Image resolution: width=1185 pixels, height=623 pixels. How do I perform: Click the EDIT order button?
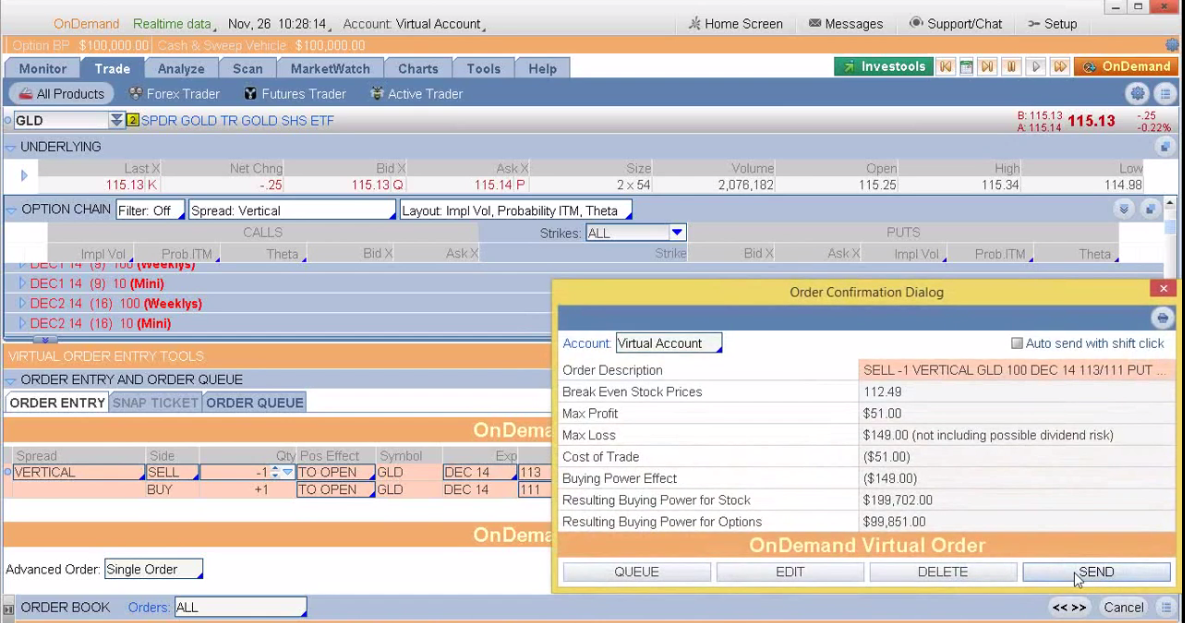pyautogui.click(x=790, y=572)
